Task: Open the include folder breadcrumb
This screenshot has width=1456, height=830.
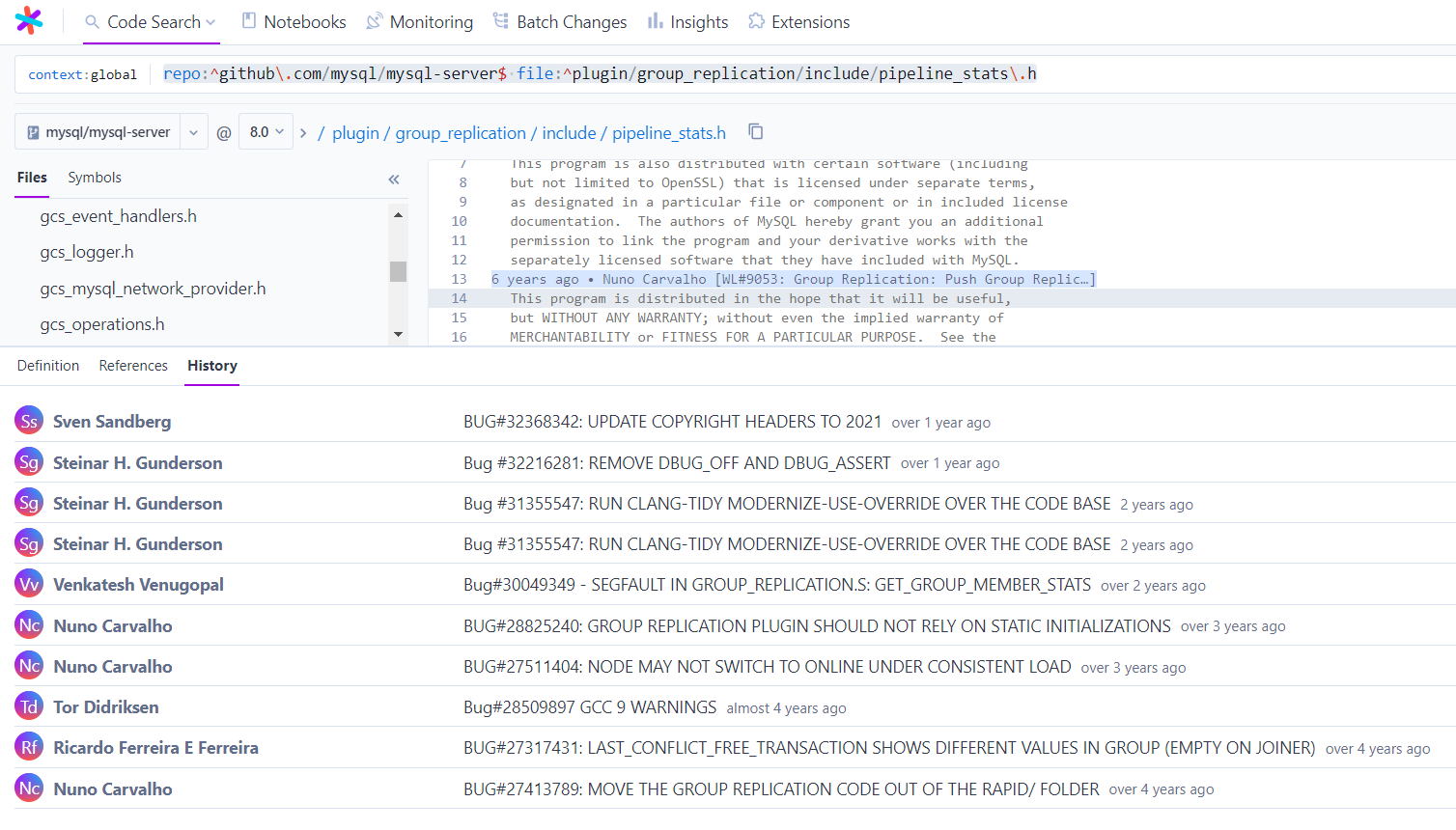Action: coord(569,132)
